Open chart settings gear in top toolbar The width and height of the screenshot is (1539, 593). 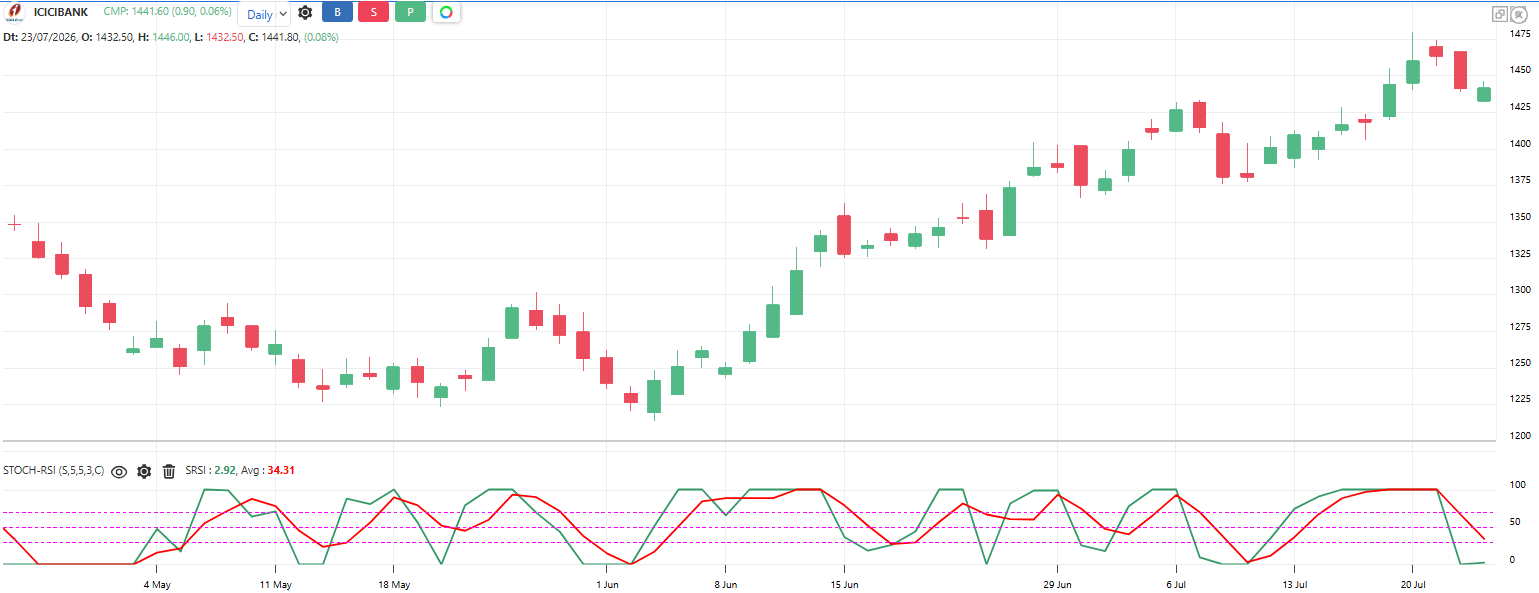305,13
